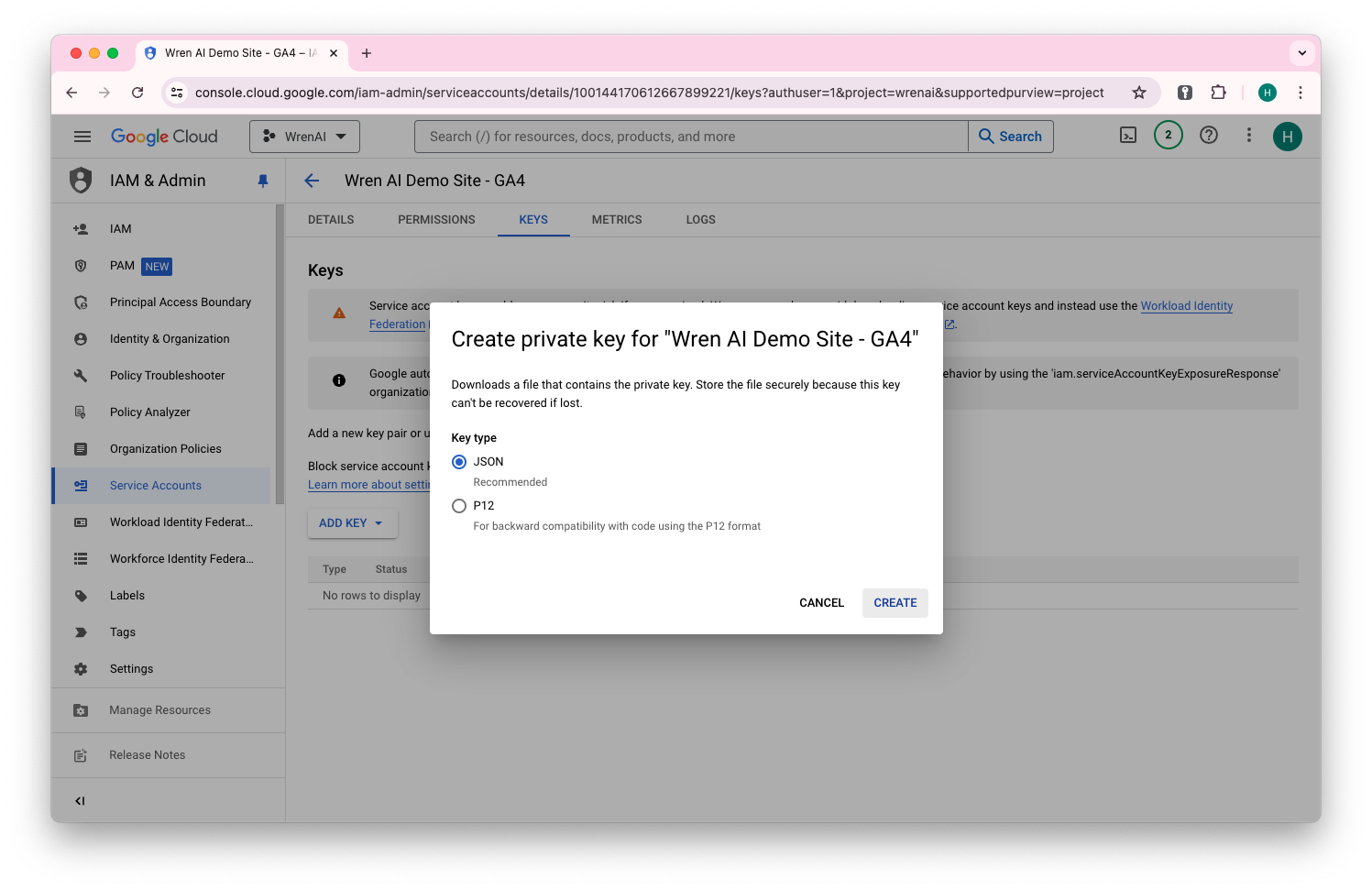The image size is (1372, 890).
Task: Switch to the METRICS tab
Action: click(x=617, y=220)
